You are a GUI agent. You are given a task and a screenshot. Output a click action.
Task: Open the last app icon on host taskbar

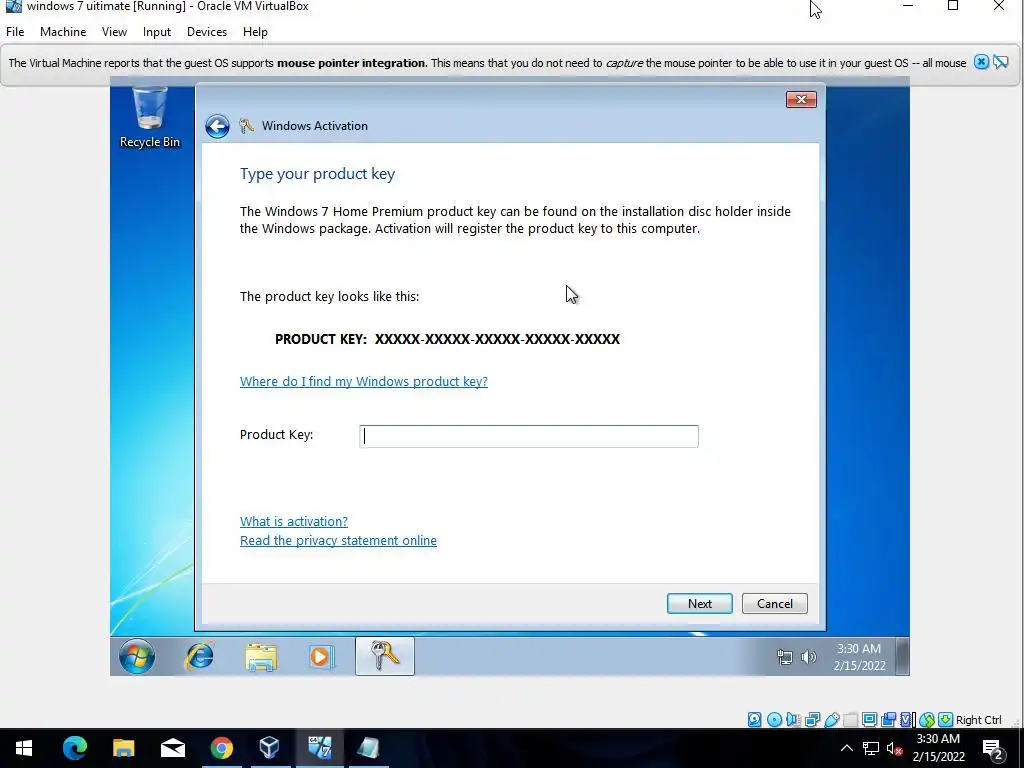(368, 748)
